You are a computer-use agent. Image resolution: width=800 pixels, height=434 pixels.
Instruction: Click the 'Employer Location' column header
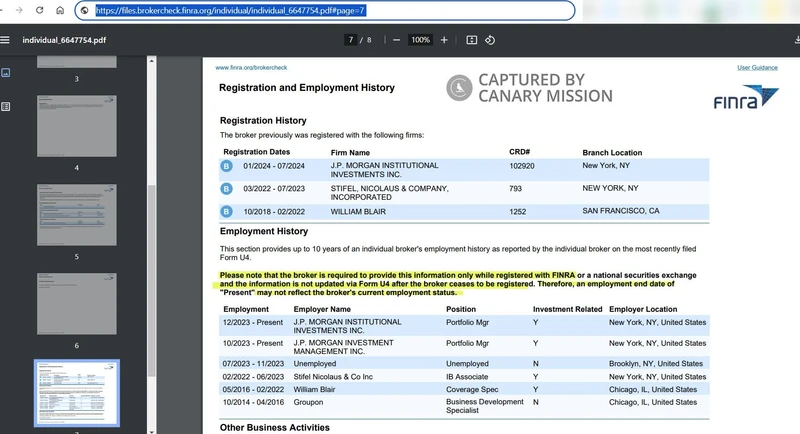pyautogui.click(x=643, y=309)
